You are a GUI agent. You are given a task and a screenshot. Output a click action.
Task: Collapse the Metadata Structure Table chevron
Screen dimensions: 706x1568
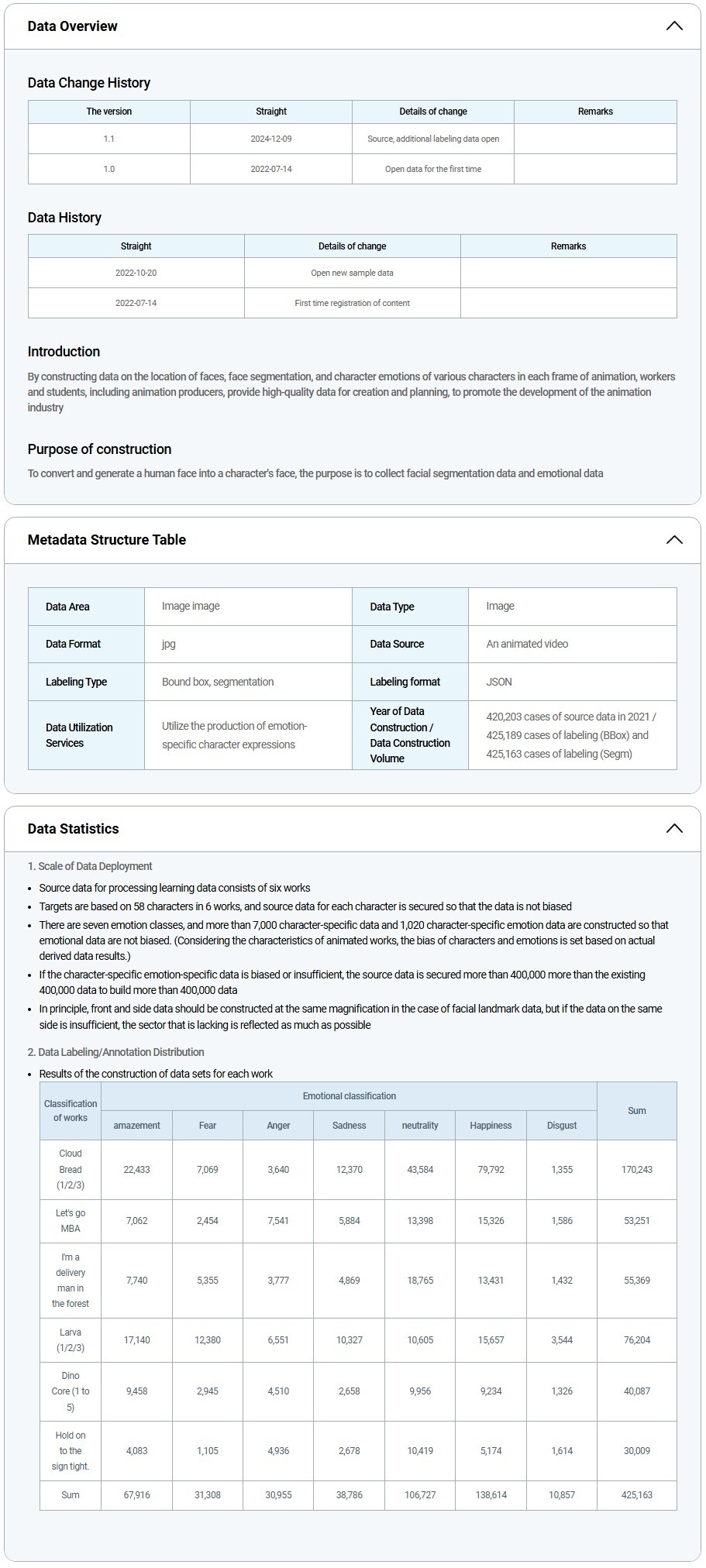point(674,540)
